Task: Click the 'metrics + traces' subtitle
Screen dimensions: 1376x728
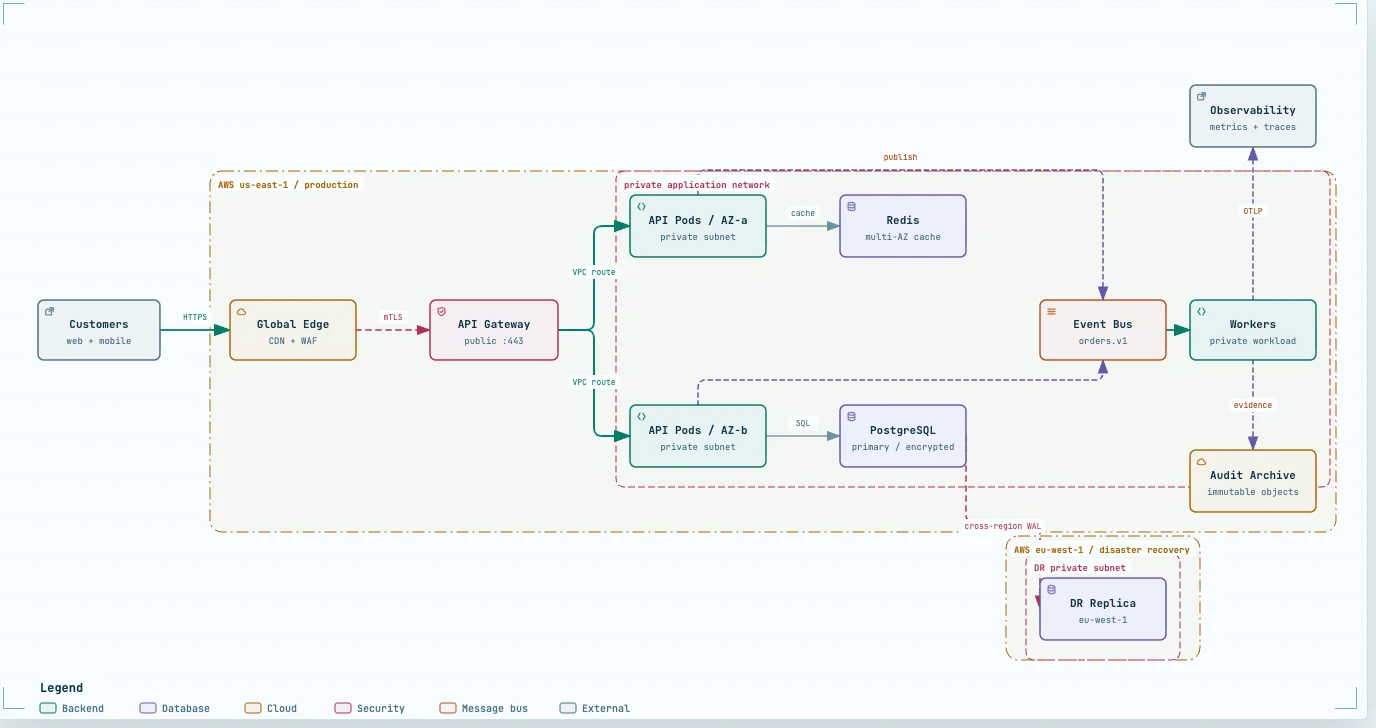Action: [1253, 127]
